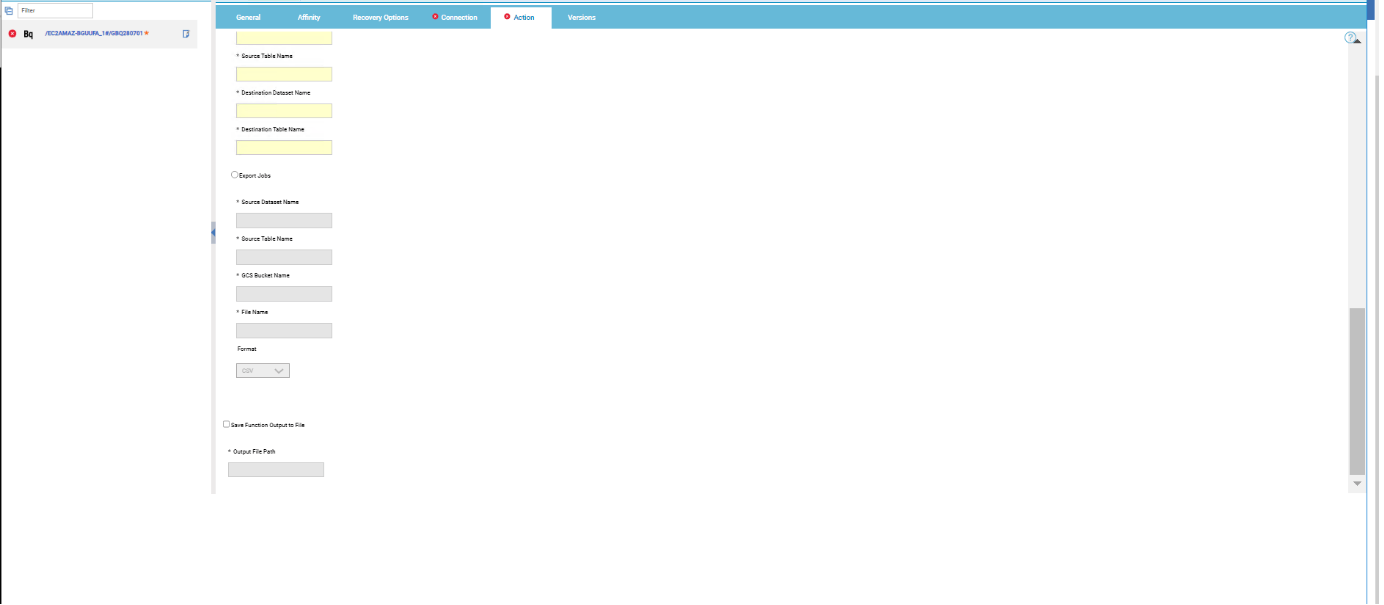
Task: Click the red error icon beside Bq job
Action: point(12,34)
